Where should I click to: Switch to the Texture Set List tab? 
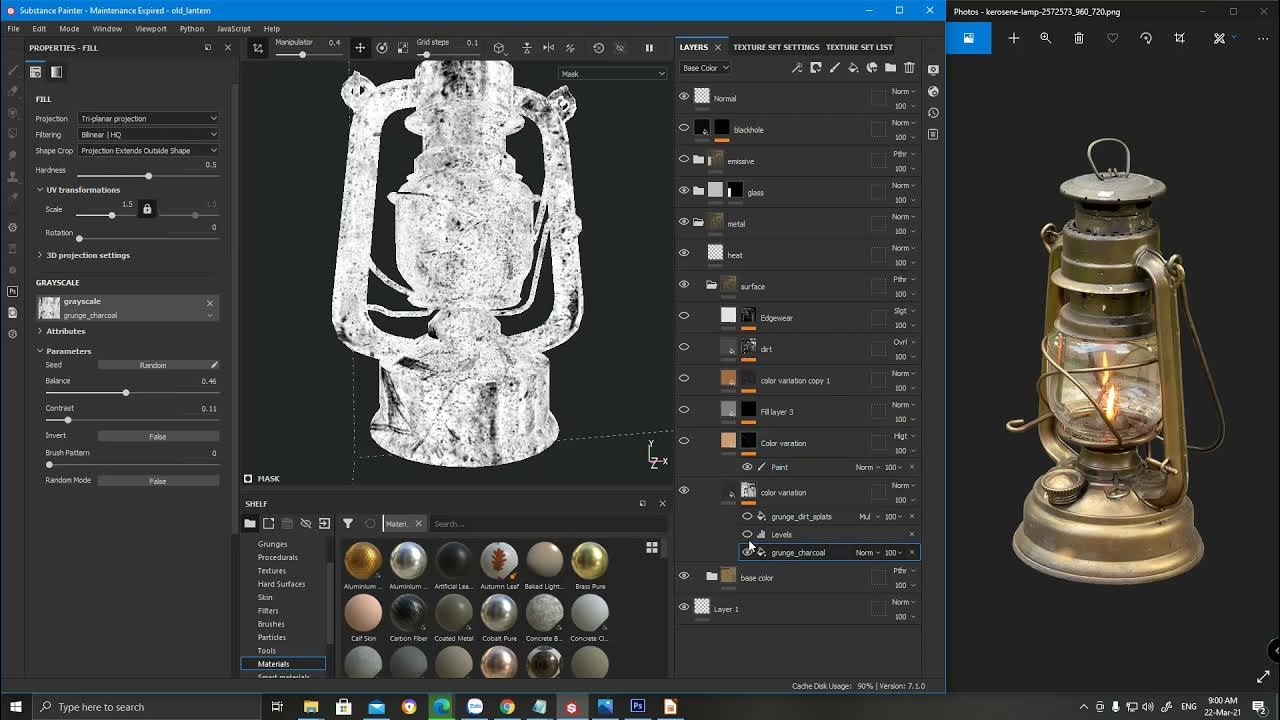[859, 47]
